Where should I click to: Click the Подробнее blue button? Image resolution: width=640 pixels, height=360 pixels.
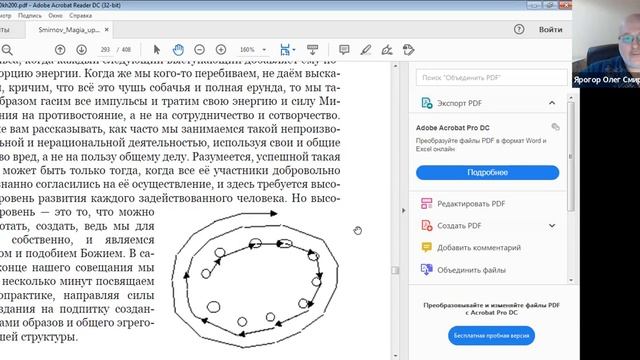[x=487, y=172]
